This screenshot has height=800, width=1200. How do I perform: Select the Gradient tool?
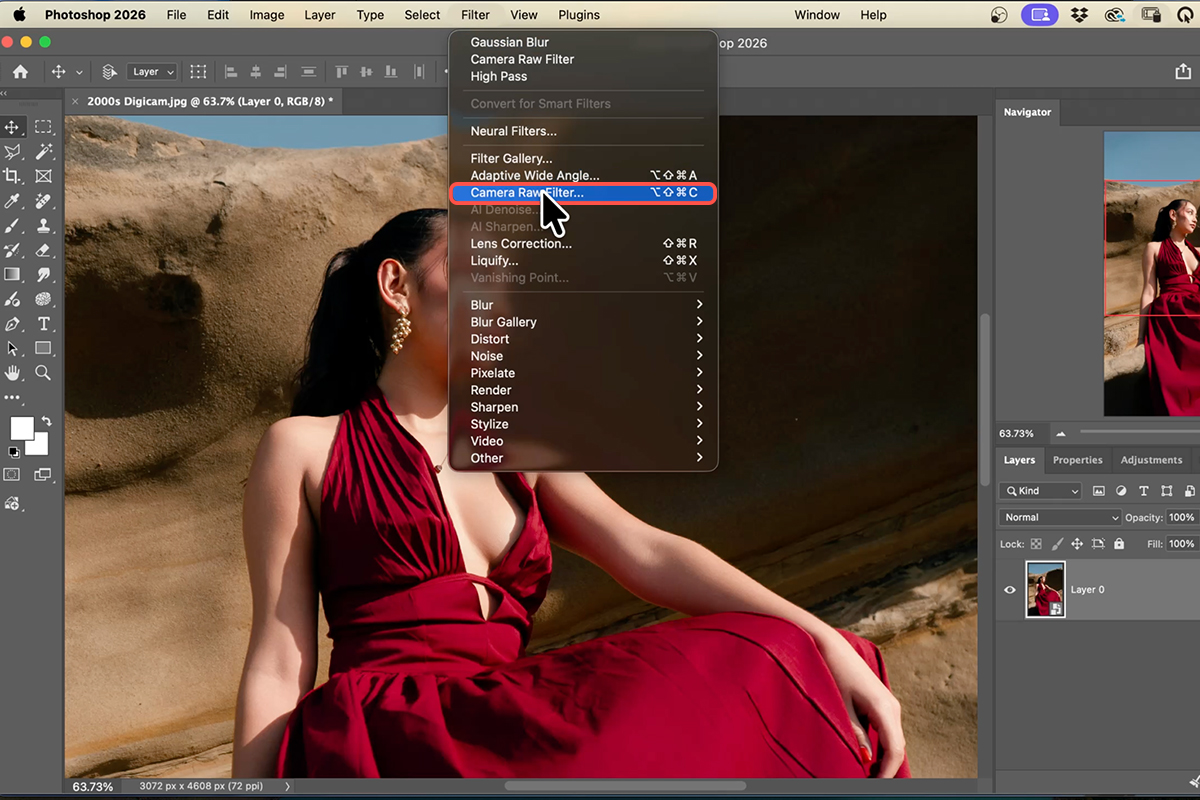[13, 275]
